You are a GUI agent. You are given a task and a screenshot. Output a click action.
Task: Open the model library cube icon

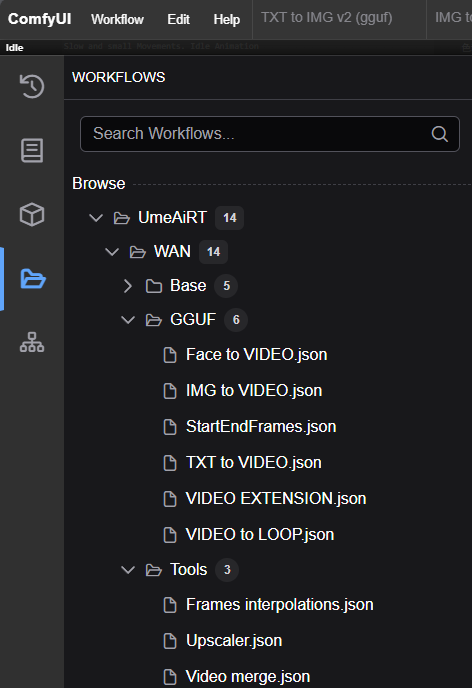coord(32,215)
